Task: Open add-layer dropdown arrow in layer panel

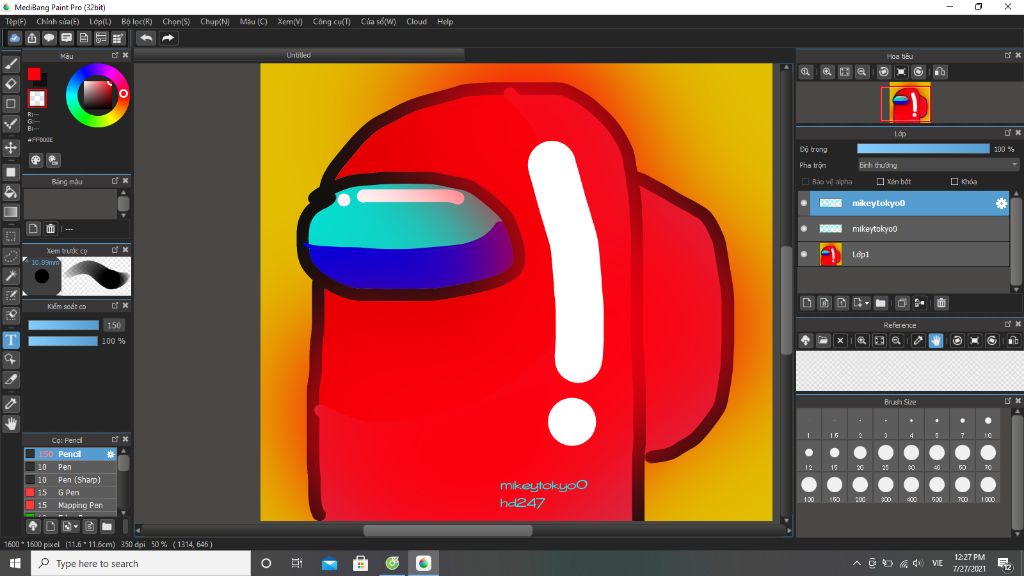Action: point(867,303)
